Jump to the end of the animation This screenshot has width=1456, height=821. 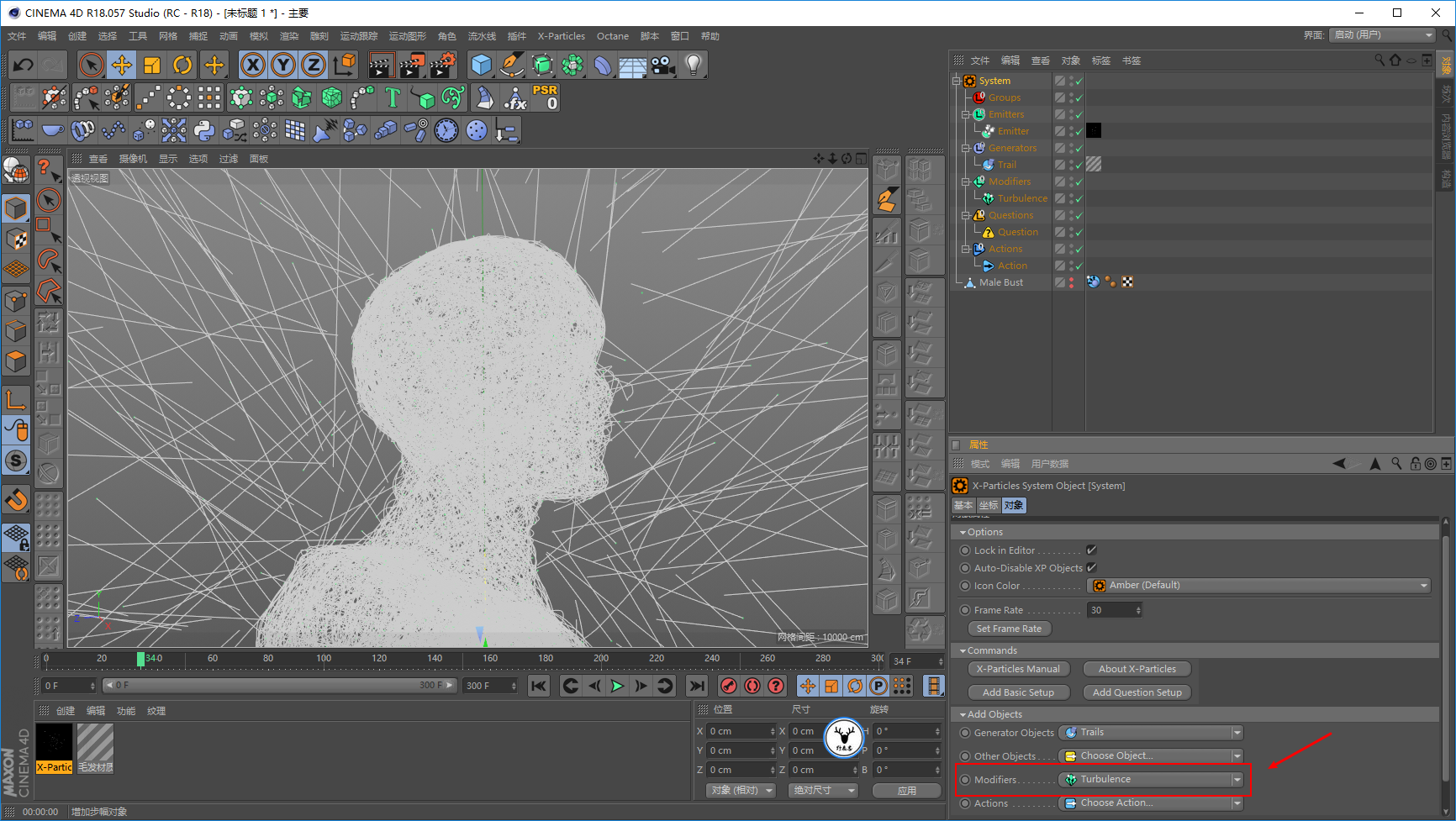[x=697, y=686]
